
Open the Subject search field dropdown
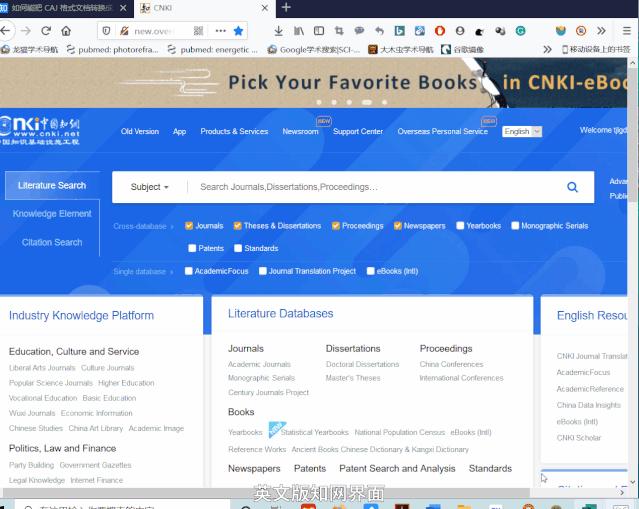(149, 187)
